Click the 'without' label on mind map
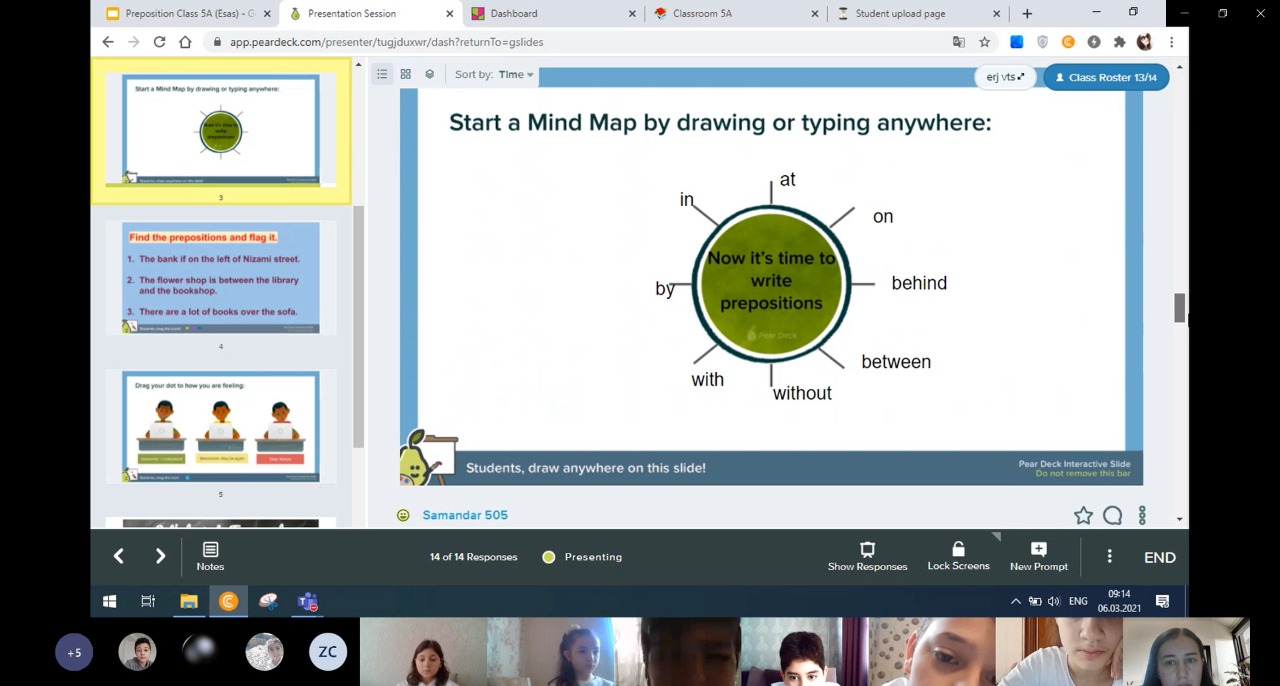The image size is (1280, 686). coord(802,393)
